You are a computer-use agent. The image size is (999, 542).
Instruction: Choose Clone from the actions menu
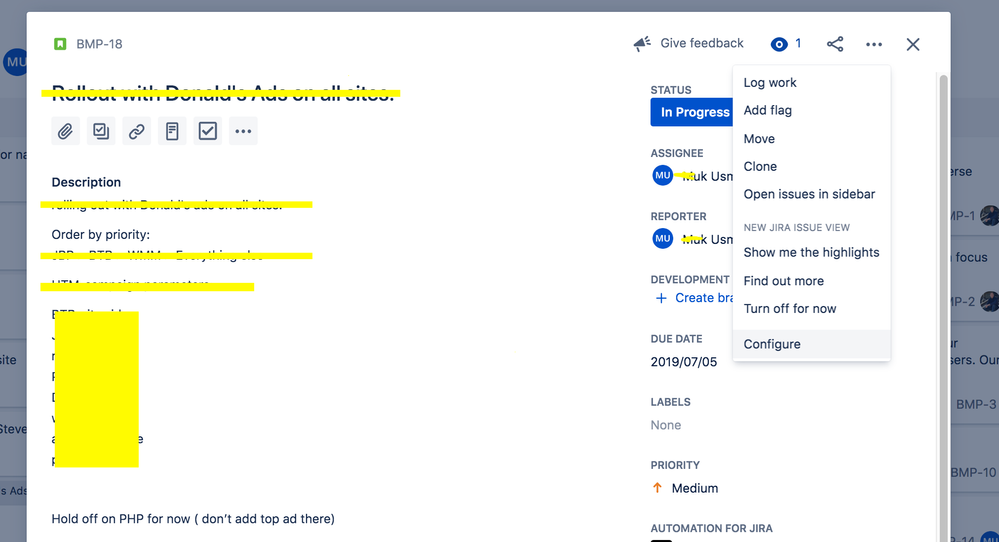tap(811, 166)
